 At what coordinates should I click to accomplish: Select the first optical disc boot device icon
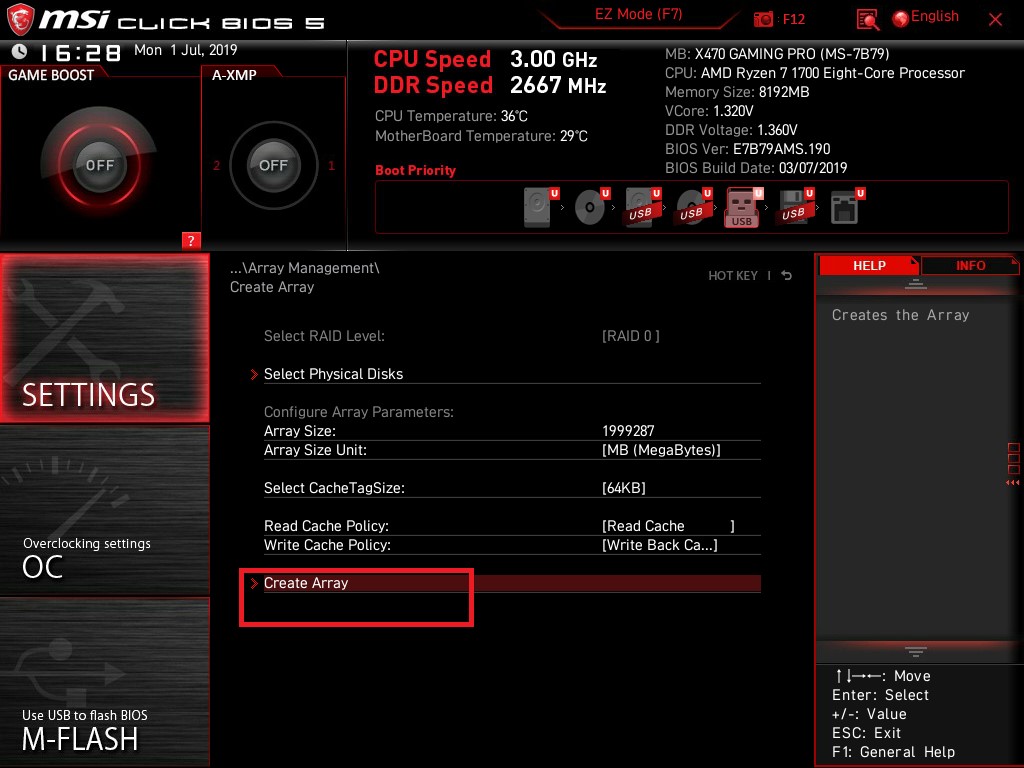(590, 208)
